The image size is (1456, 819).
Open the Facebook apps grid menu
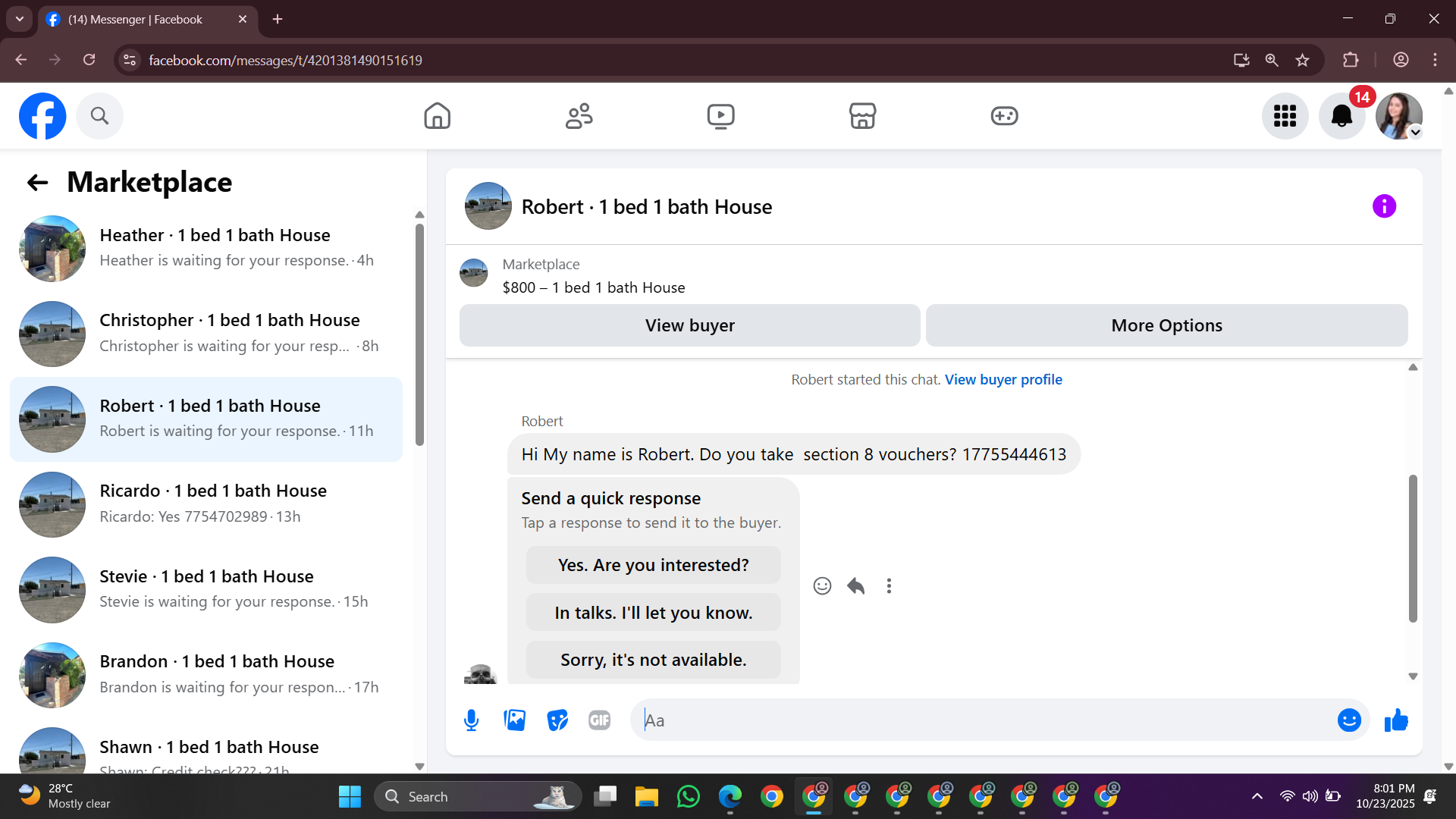coord(1285,116)
